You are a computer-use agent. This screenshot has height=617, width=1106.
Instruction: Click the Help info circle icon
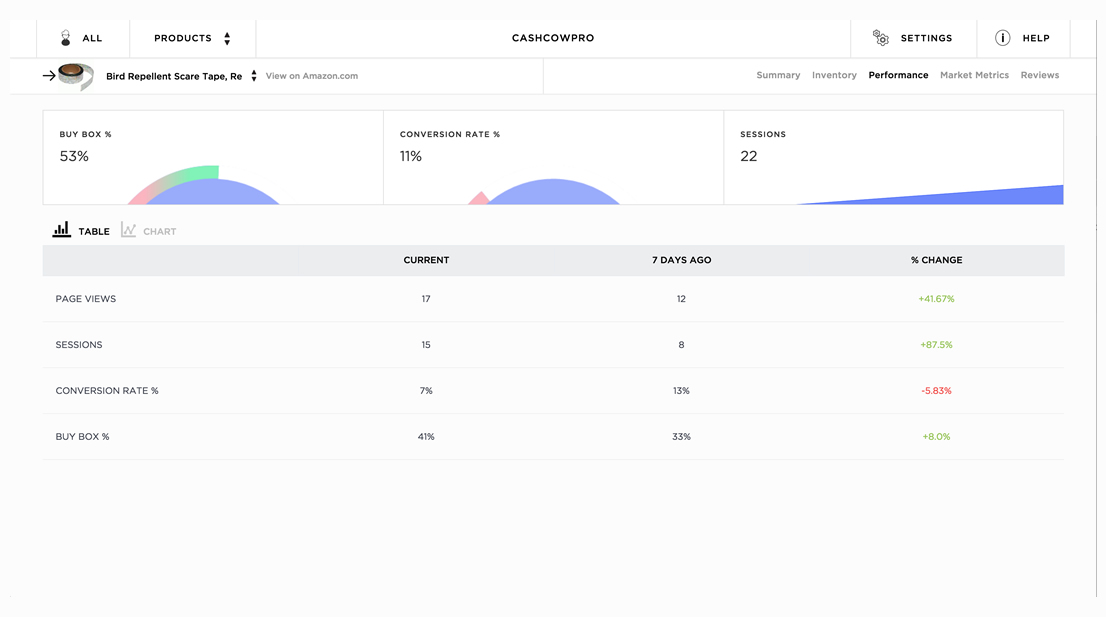click(x=1002, y=38)
